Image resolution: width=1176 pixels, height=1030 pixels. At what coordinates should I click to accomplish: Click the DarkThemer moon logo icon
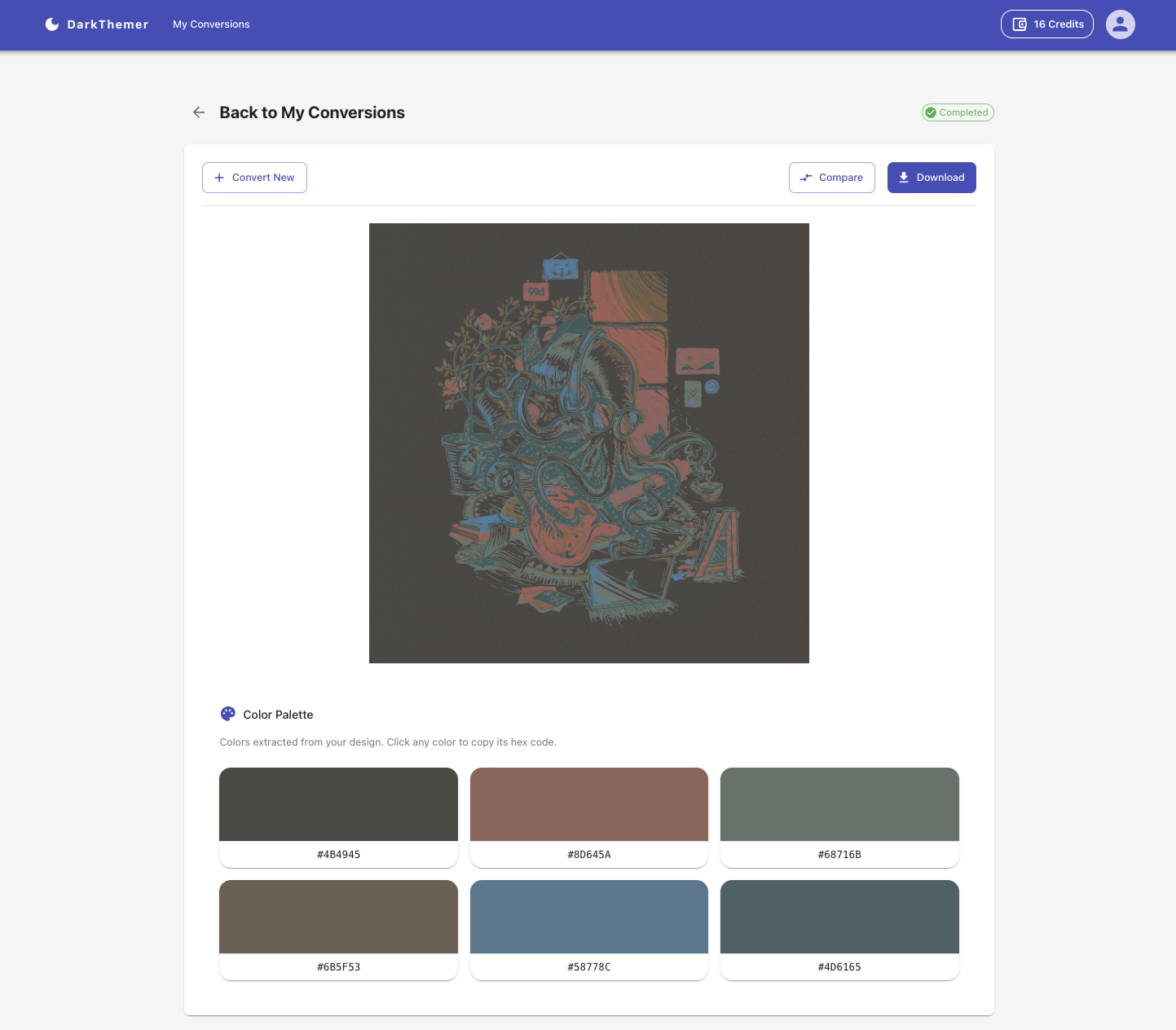[52, 24]
